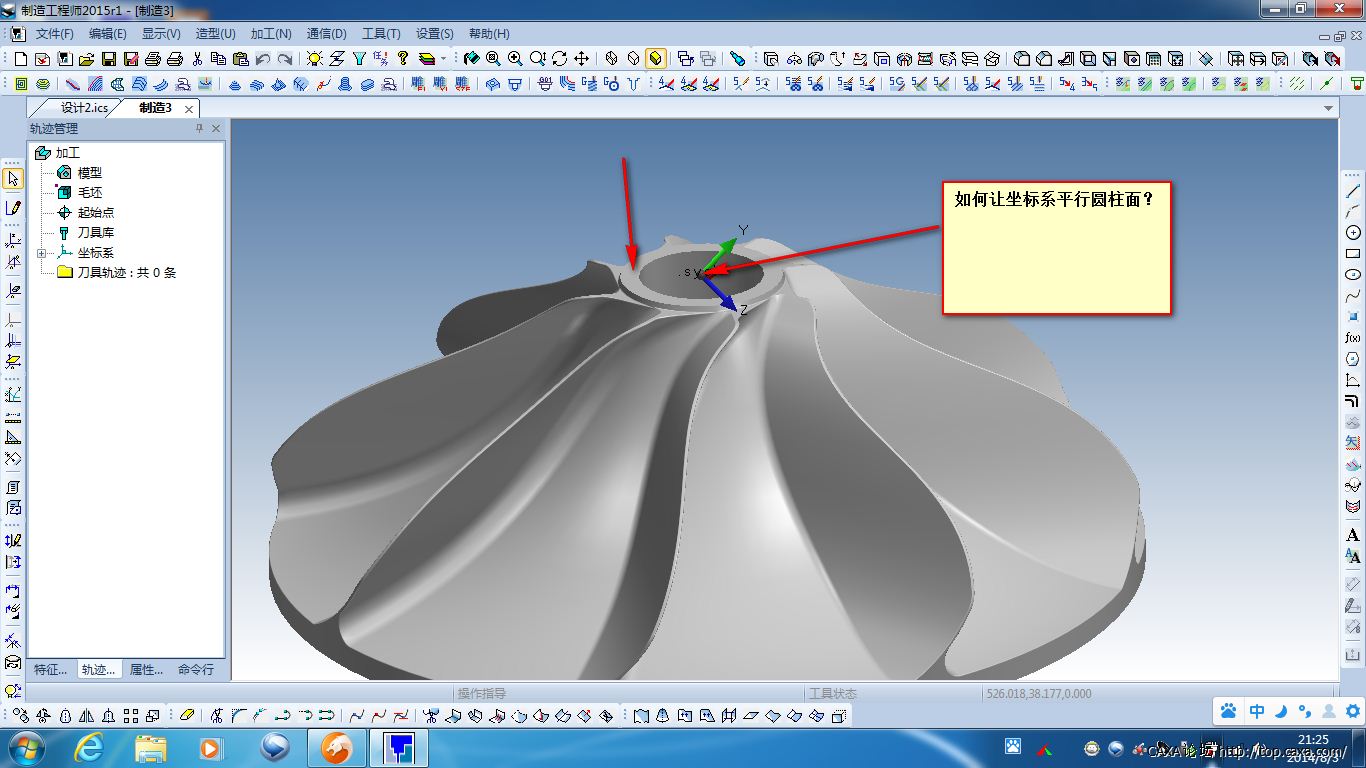Click the Undo arrow icon
Image resolution: width=1366 pixels, height=768 pixels.
pyautogui.click(x=262, y=59)
